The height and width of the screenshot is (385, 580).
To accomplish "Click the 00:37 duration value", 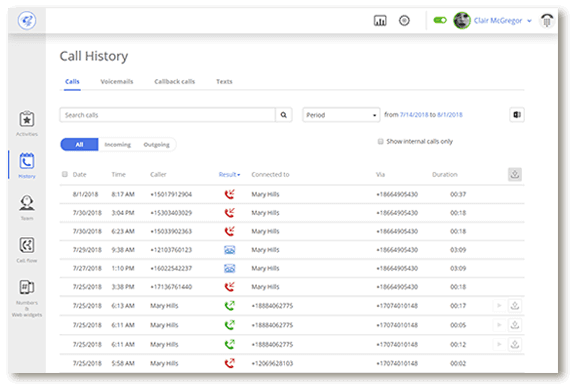I will [x=458, y=194].
